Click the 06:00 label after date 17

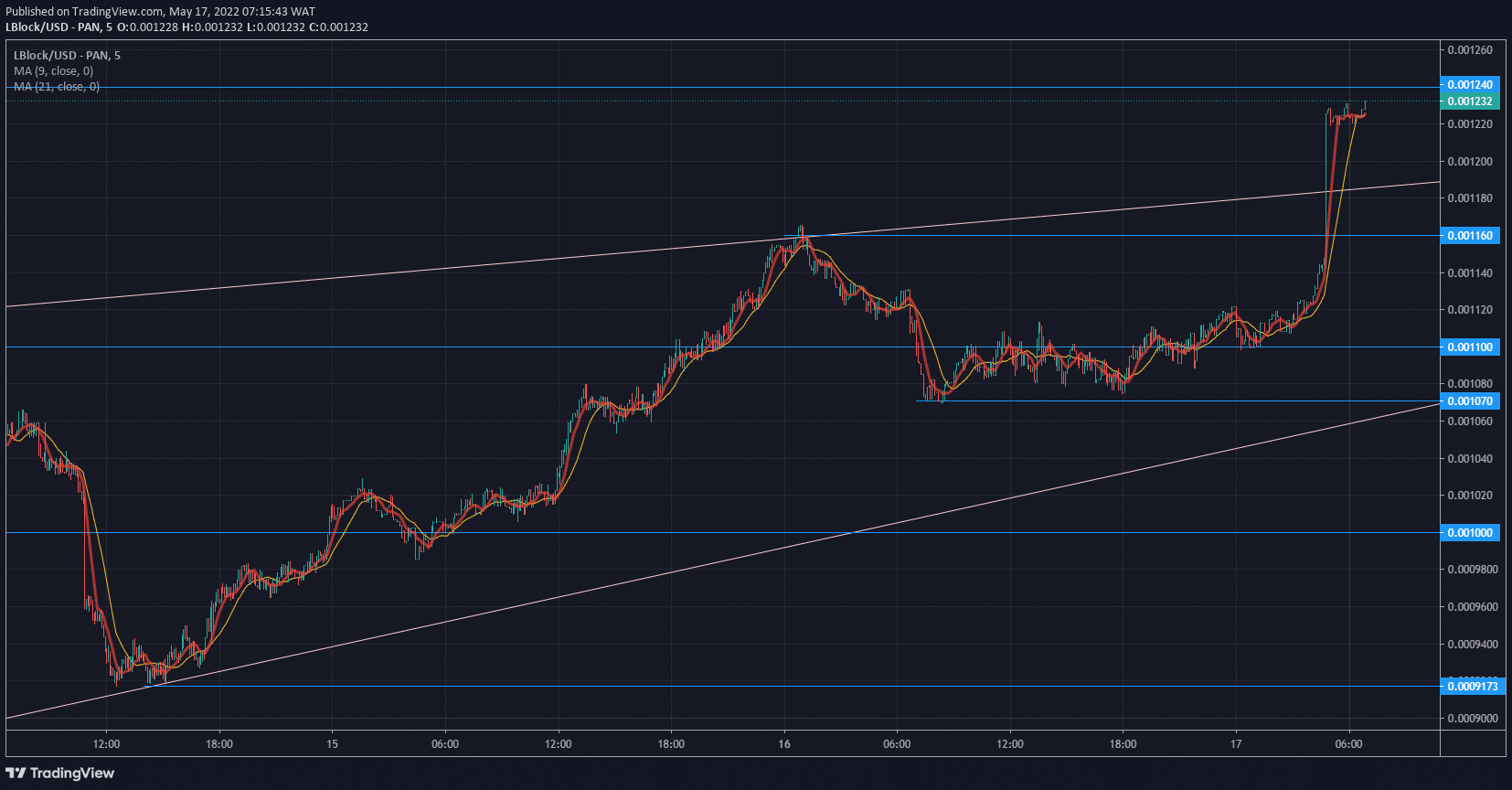pos(1348,744)
